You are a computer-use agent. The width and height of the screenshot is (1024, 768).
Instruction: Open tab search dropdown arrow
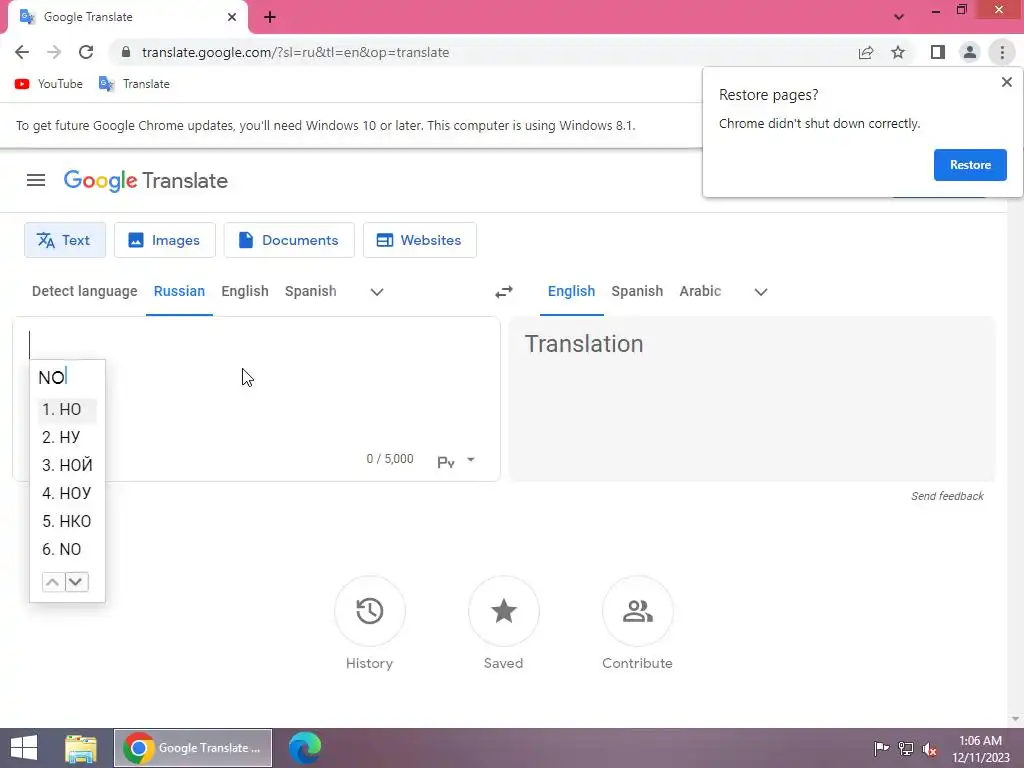(x=899, y=17)
